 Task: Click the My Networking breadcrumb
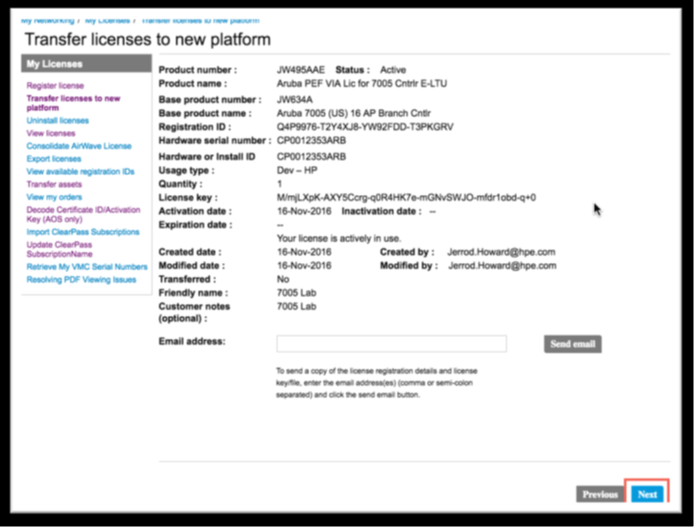point(48,20)
